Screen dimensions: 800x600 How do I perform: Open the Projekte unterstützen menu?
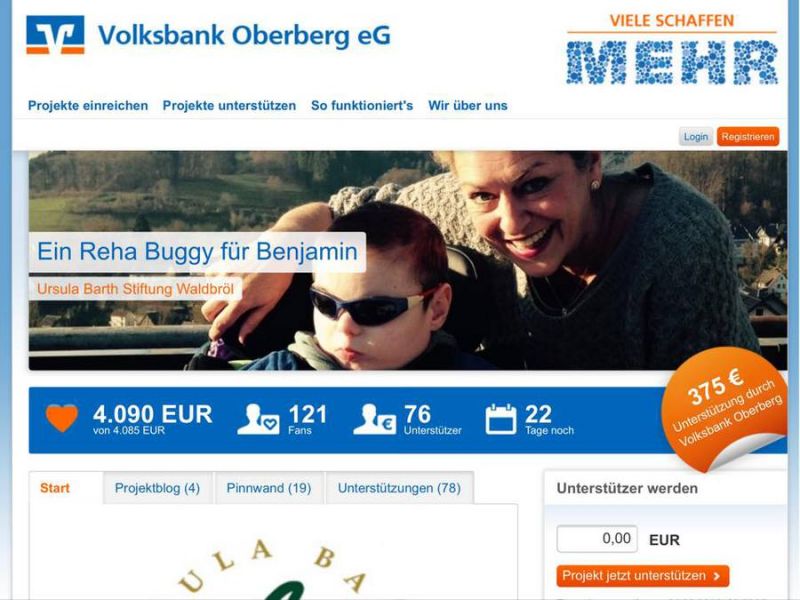tap(229, 106)
